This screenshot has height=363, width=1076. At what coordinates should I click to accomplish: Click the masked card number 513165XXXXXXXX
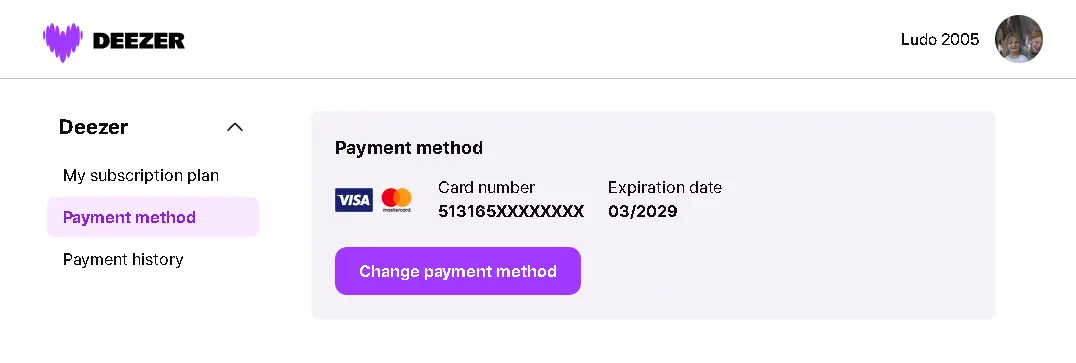tap(511, 211)
